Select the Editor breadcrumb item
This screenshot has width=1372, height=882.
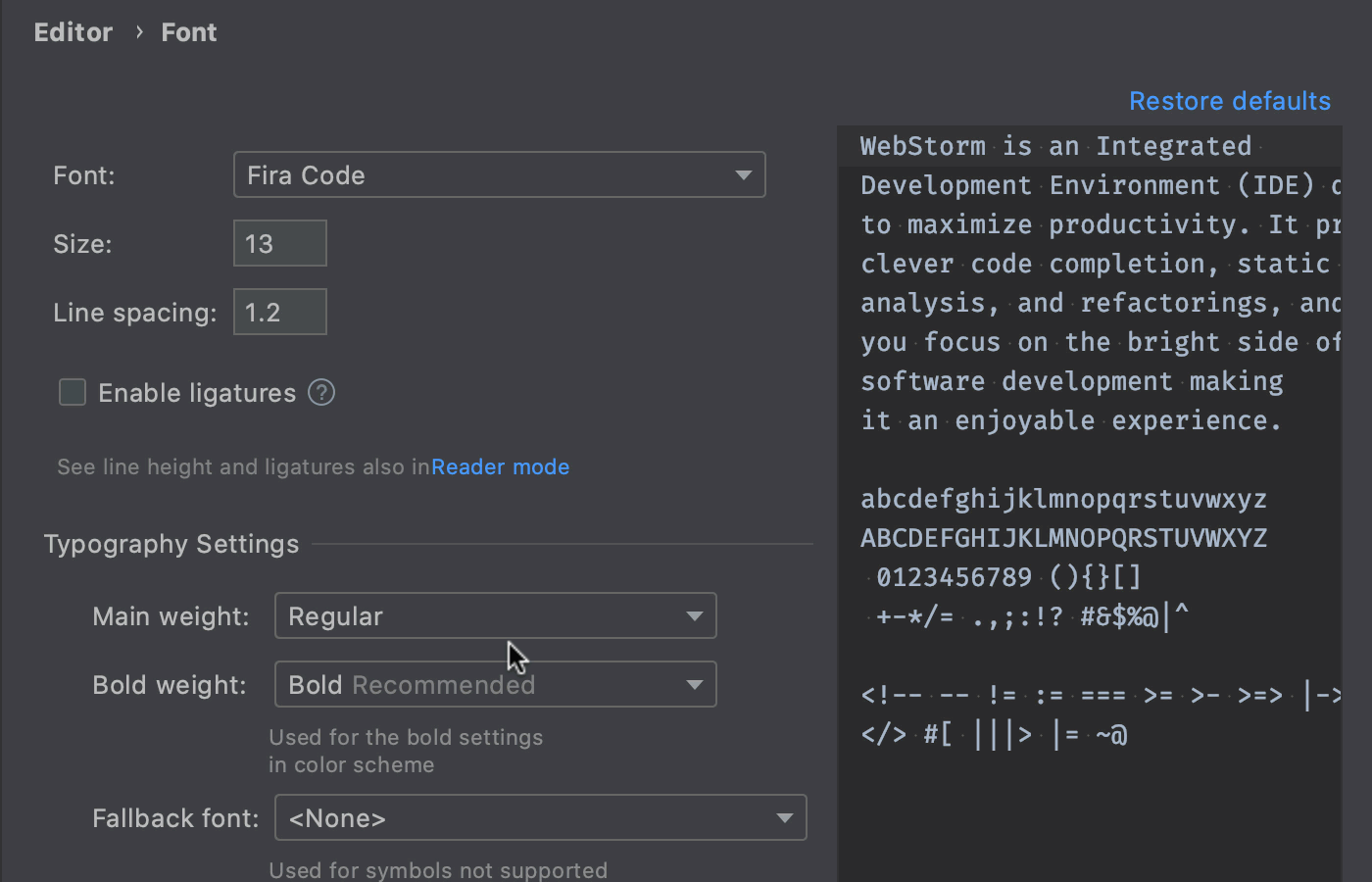click(73, 31)
